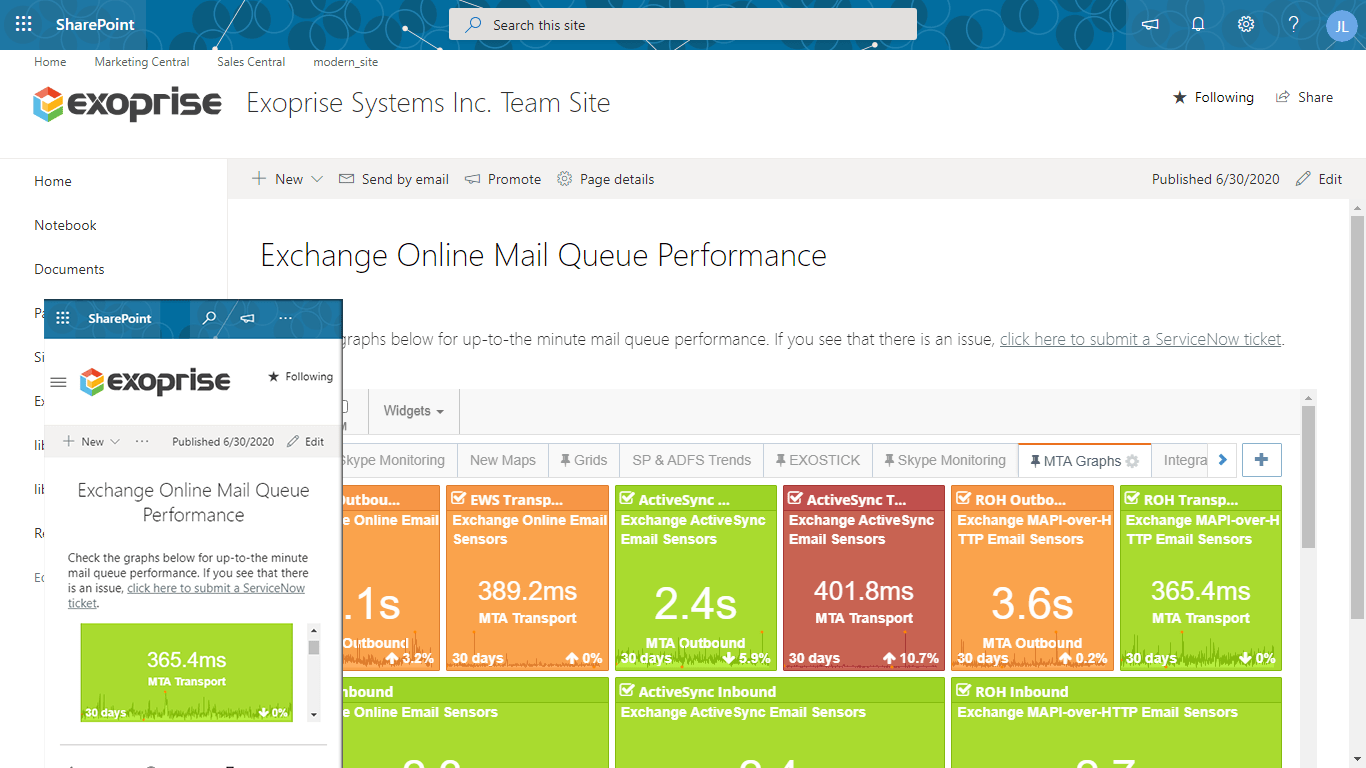Expand hidden tabs with the blue chevron
The width and height of the screenshot is (1366, 768).
pos(1222,460)
